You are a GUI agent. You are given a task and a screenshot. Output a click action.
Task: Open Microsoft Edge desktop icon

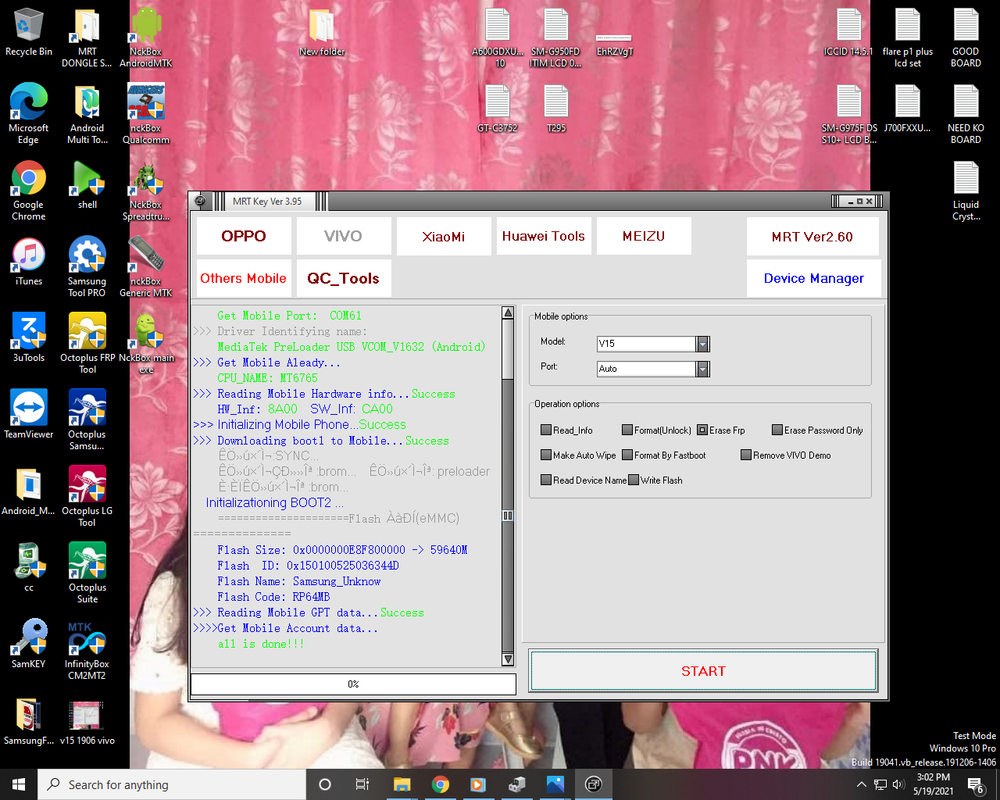[x=28, y=114]
